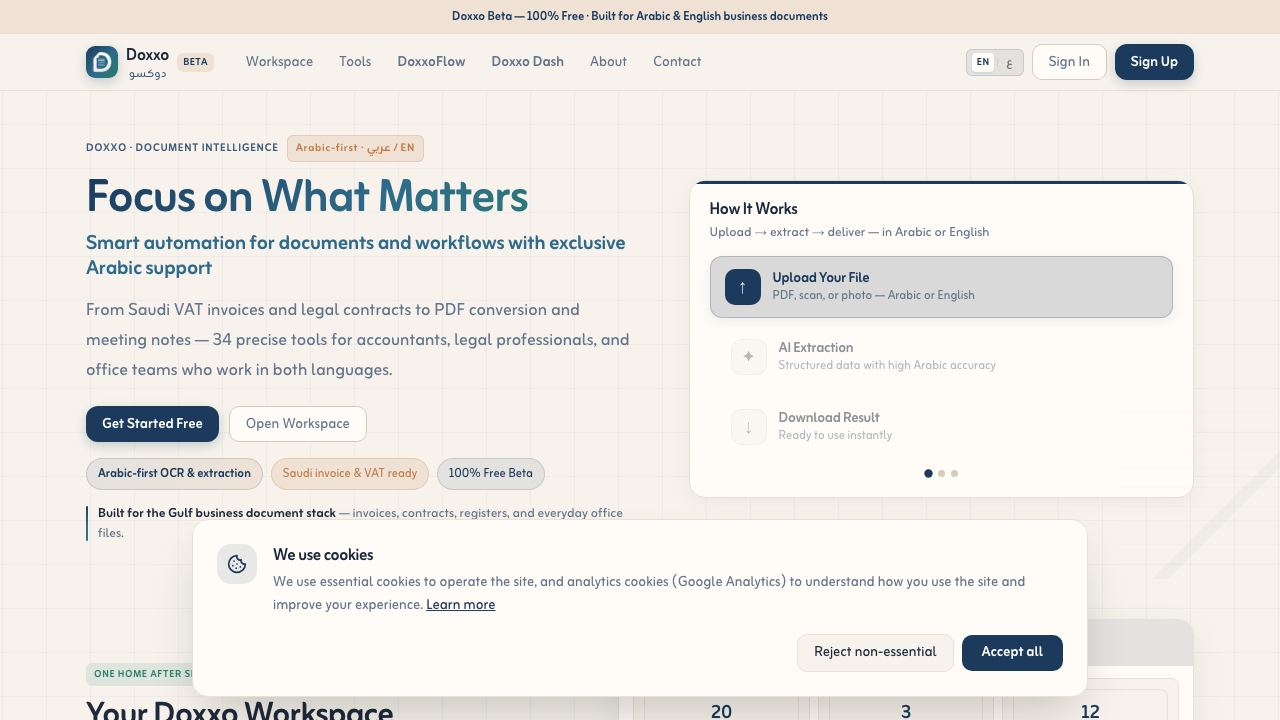This screenshot has height=720, width=1280.
Task: Select the AI Extraction step
Action: (941, 357)
